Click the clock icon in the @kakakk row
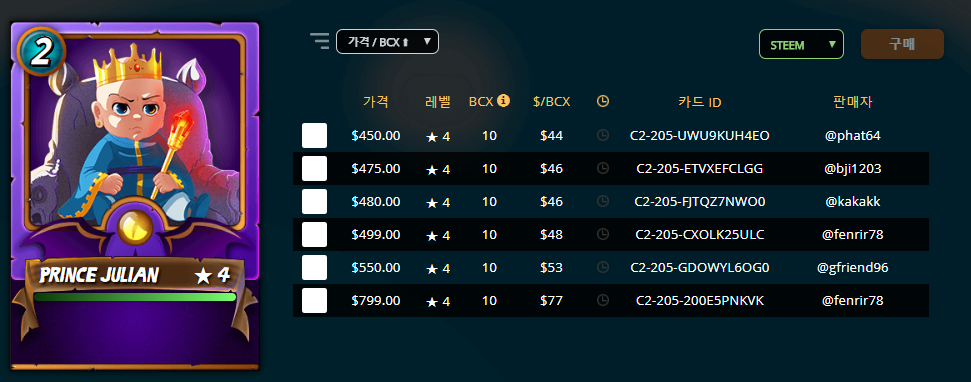Image resolution: width=971 pixels, height=382 pixels. [603, 201]
